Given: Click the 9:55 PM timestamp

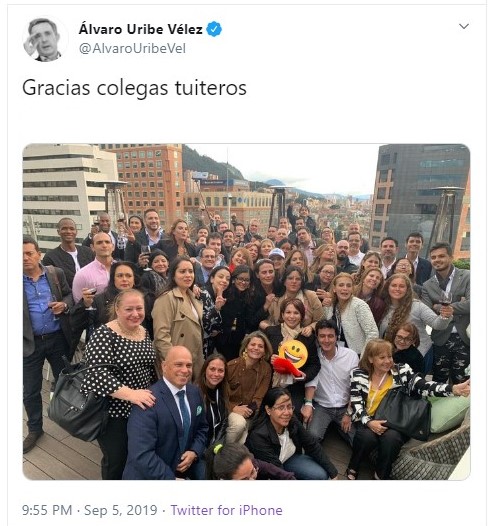Looking at the screenshot, I should tap(47, 510).
